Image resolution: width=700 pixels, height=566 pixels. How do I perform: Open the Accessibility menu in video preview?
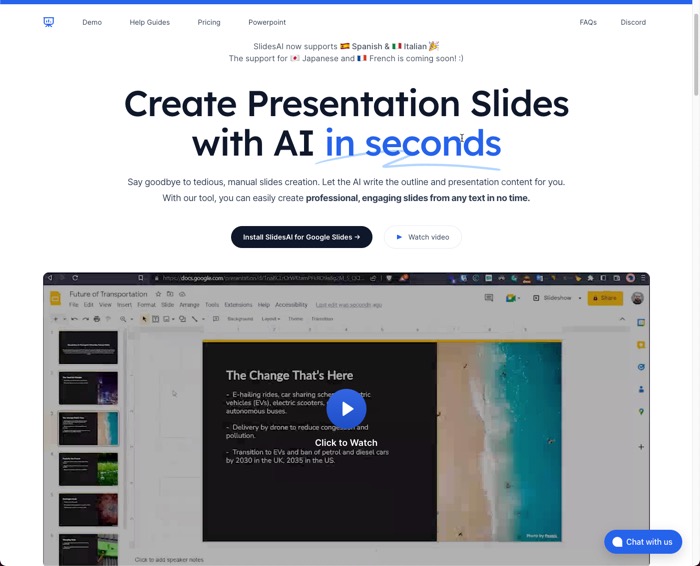(292, 305)
